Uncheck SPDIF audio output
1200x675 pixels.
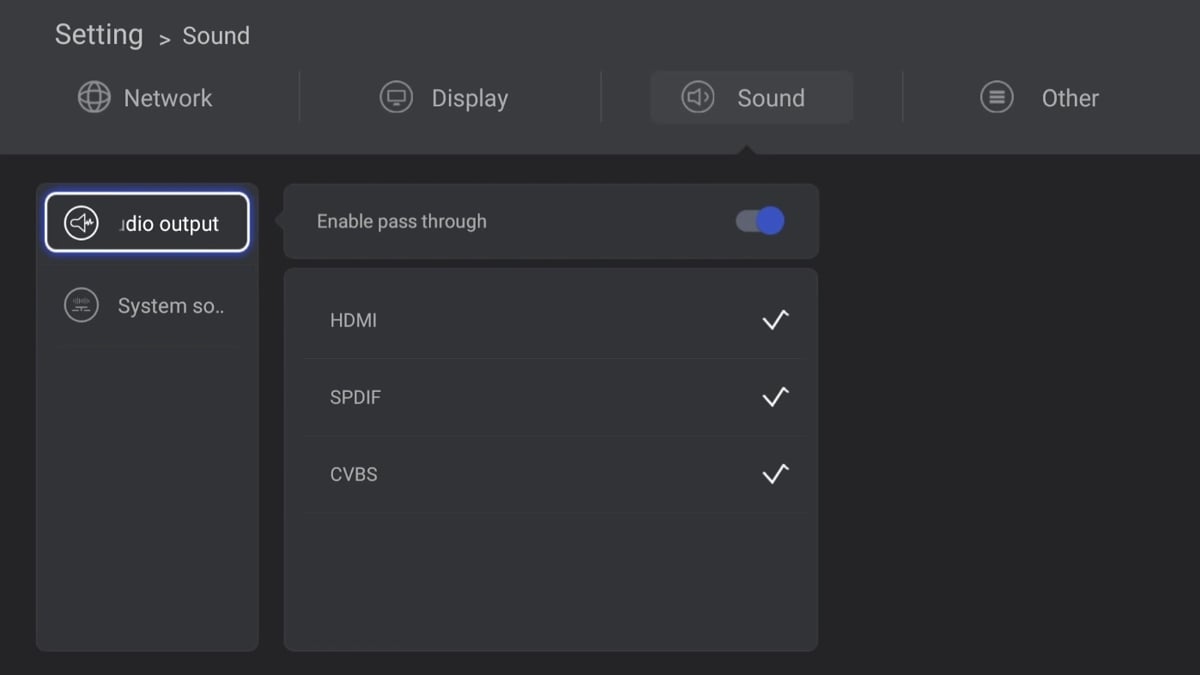[775, 397]
